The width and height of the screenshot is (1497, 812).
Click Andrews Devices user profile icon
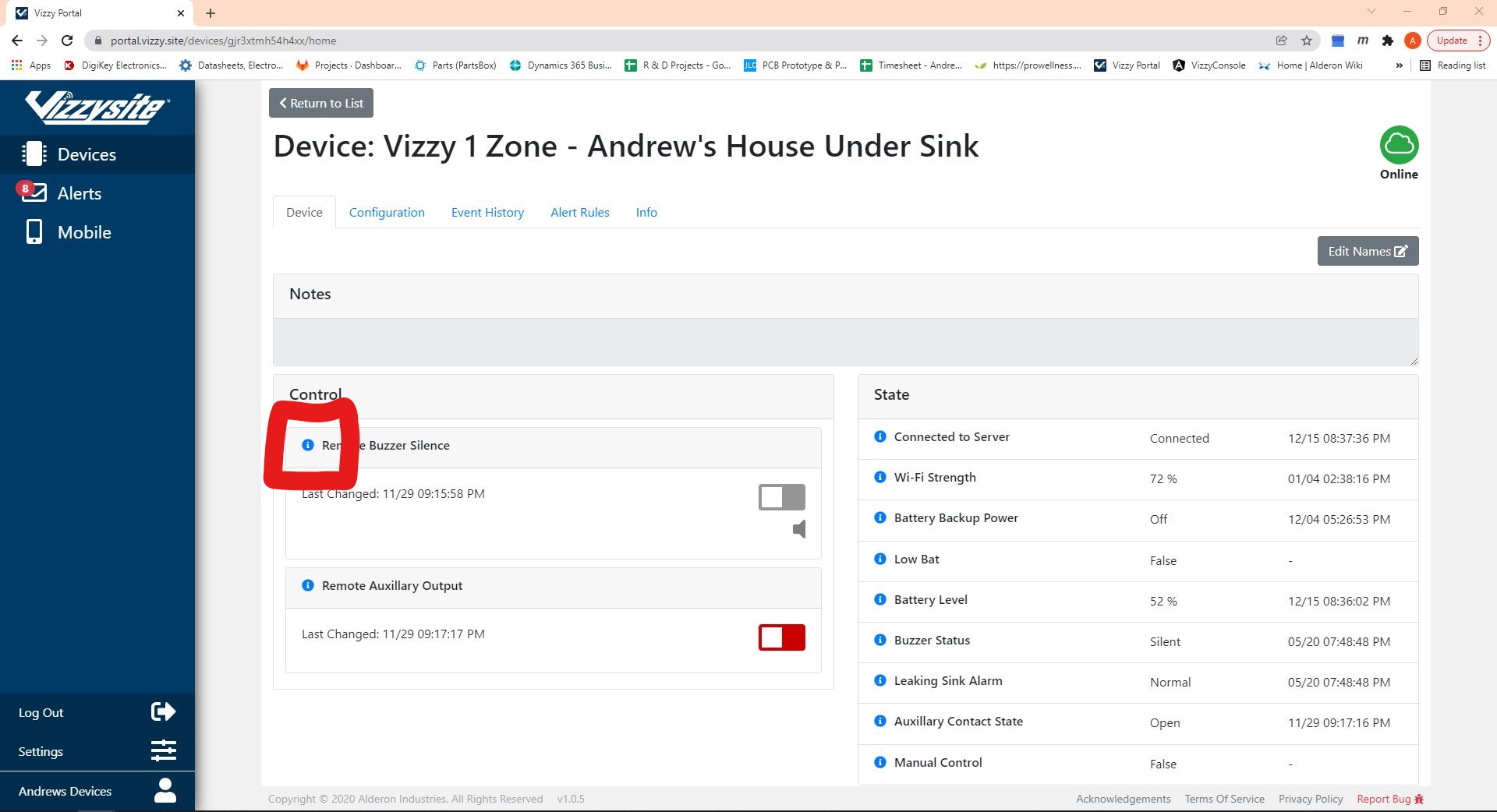165,790
